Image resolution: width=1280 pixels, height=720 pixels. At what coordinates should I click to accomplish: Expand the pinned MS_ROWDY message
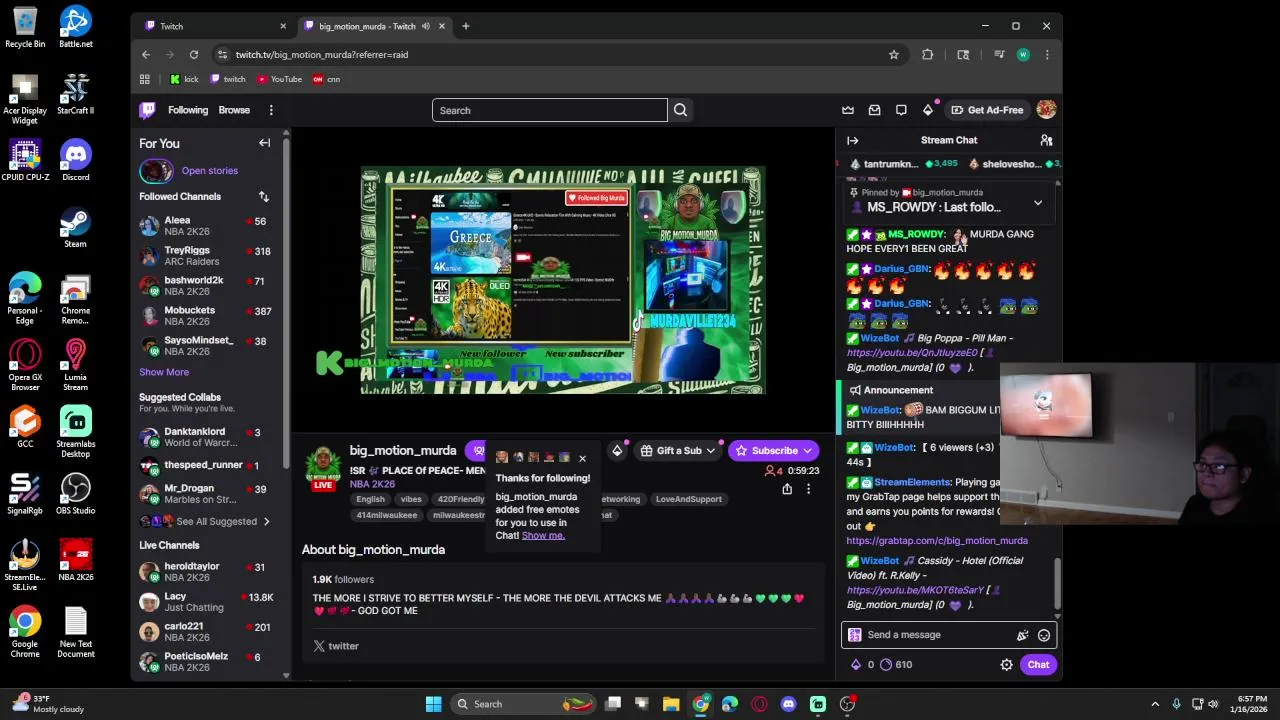[x=1037, y=203]
